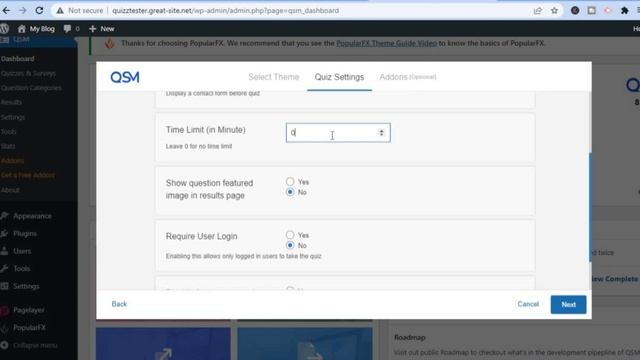This screenshot has width=640, height=360.
Task: Click the Next button
Action: [568, 304]
